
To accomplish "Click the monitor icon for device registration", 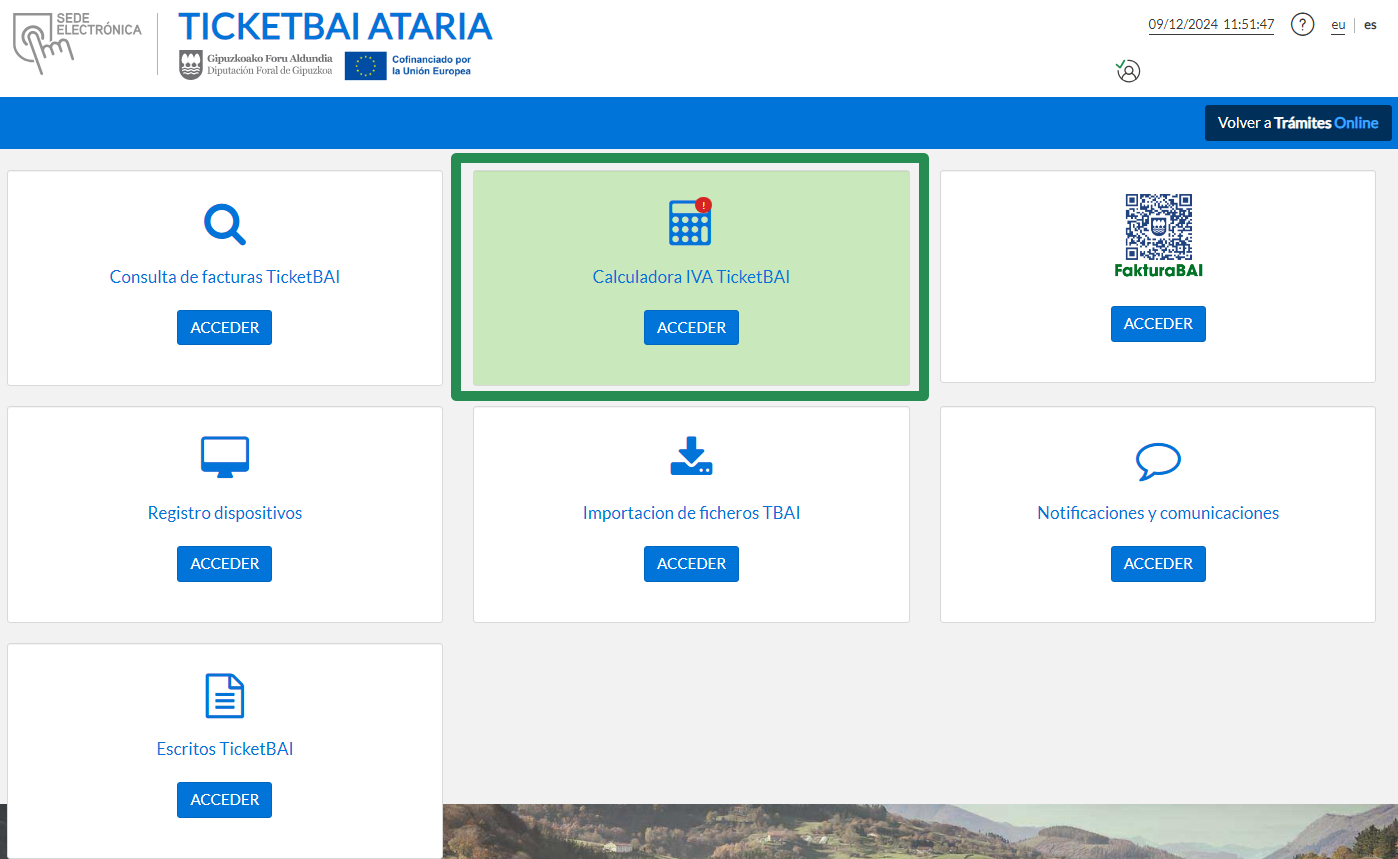I will [x=225, y=458].
